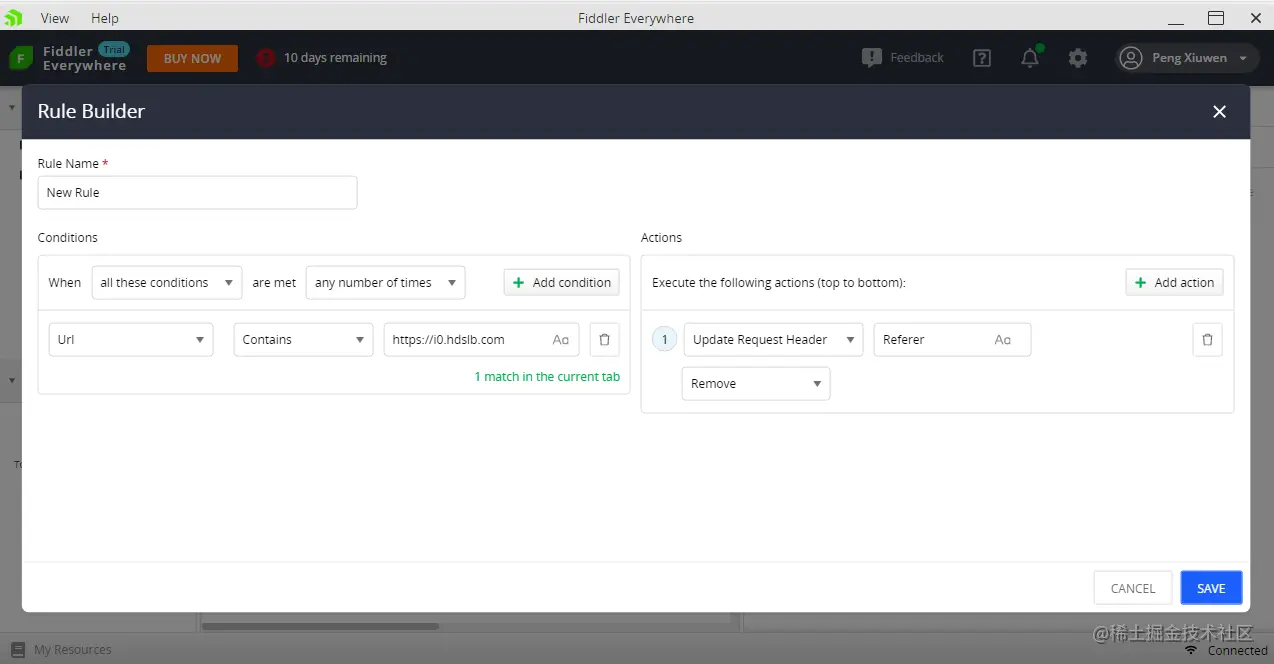Click the Connected status indicator
Screen dimensions: 1274x664
(x=1226, y=651)
